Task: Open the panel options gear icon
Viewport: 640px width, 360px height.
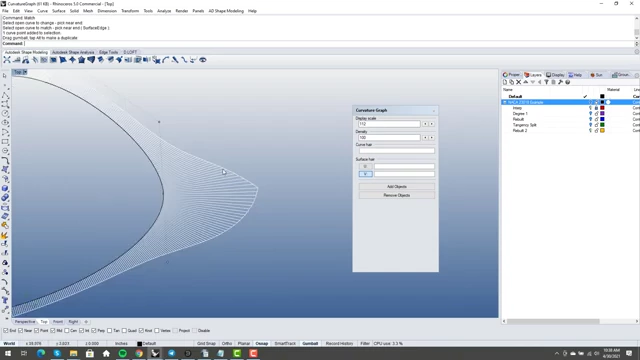Action: pos(637,75)
